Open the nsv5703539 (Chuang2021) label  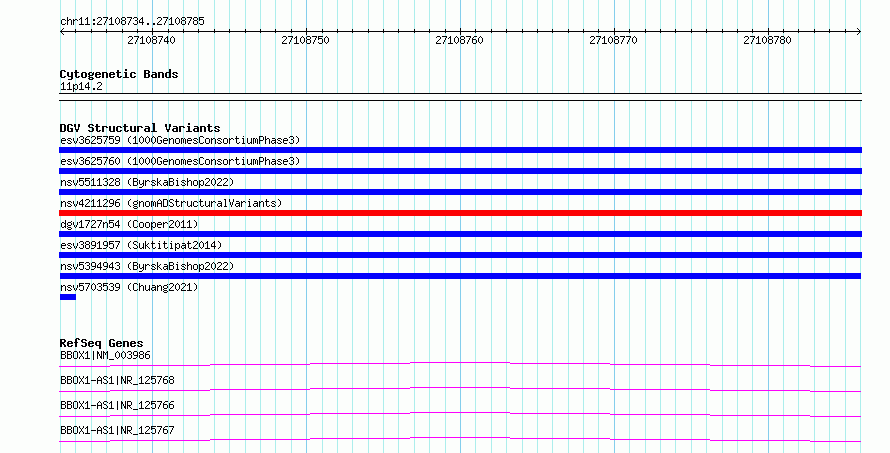pos(129,287)
